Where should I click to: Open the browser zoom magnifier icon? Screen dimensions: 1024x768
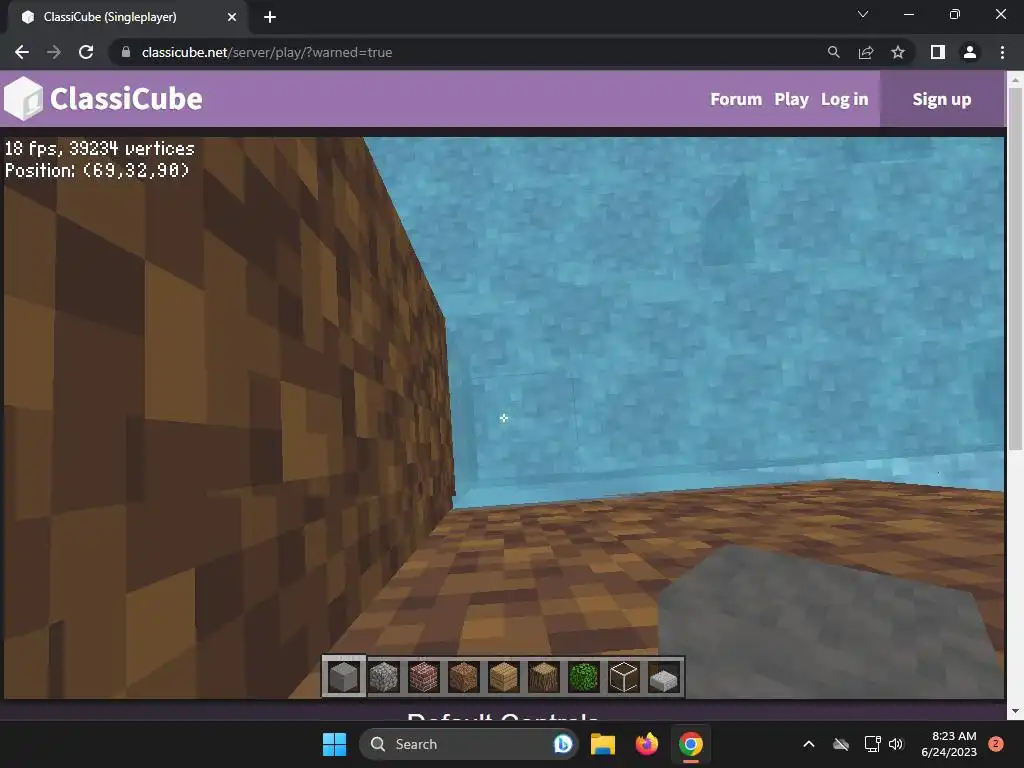pos(833,52)
